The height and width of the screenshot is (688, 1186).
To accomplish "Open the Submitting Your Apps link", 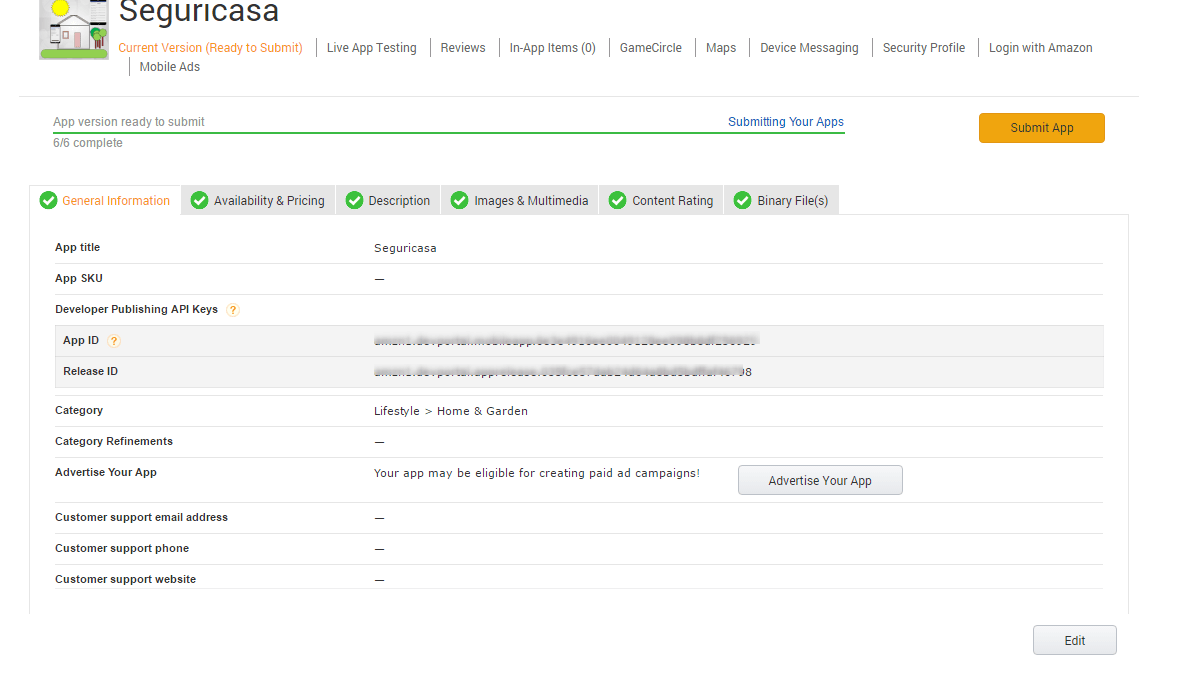I will click(785, 122).
